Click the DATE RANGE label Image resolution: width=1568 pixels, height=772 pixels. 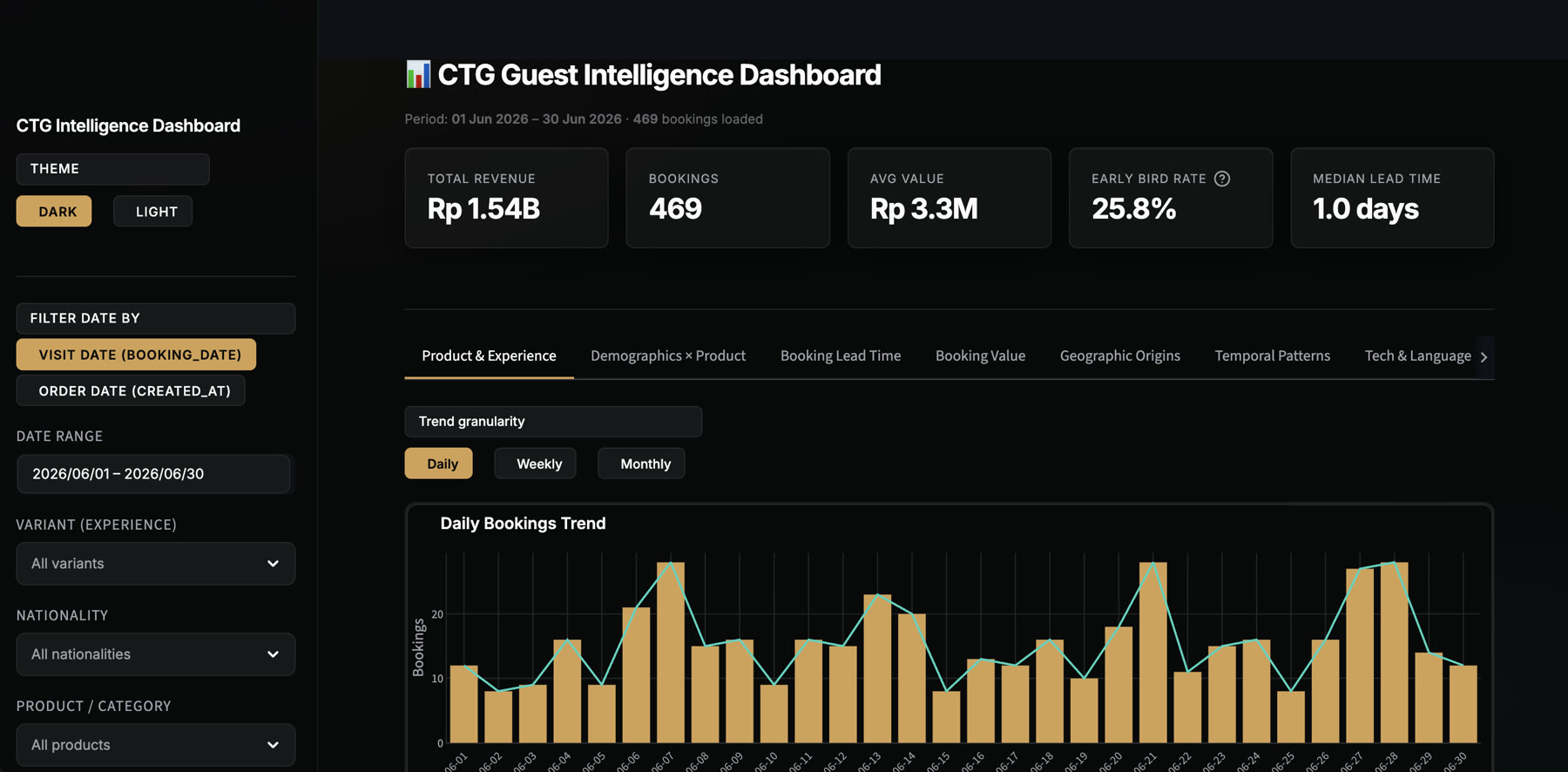60,436
